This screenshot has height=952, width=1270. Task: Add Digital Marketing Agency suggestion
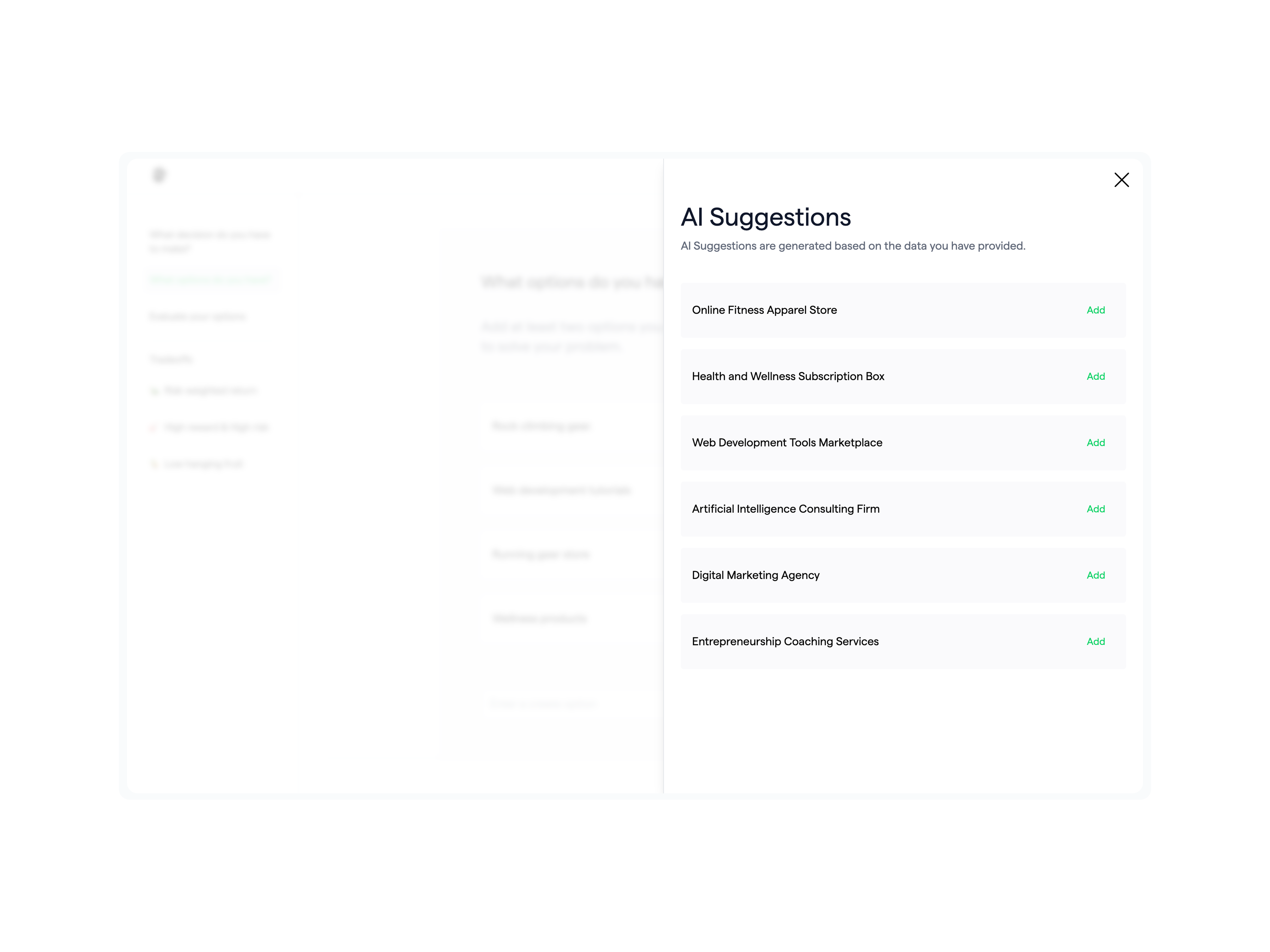coord(1095,575)
